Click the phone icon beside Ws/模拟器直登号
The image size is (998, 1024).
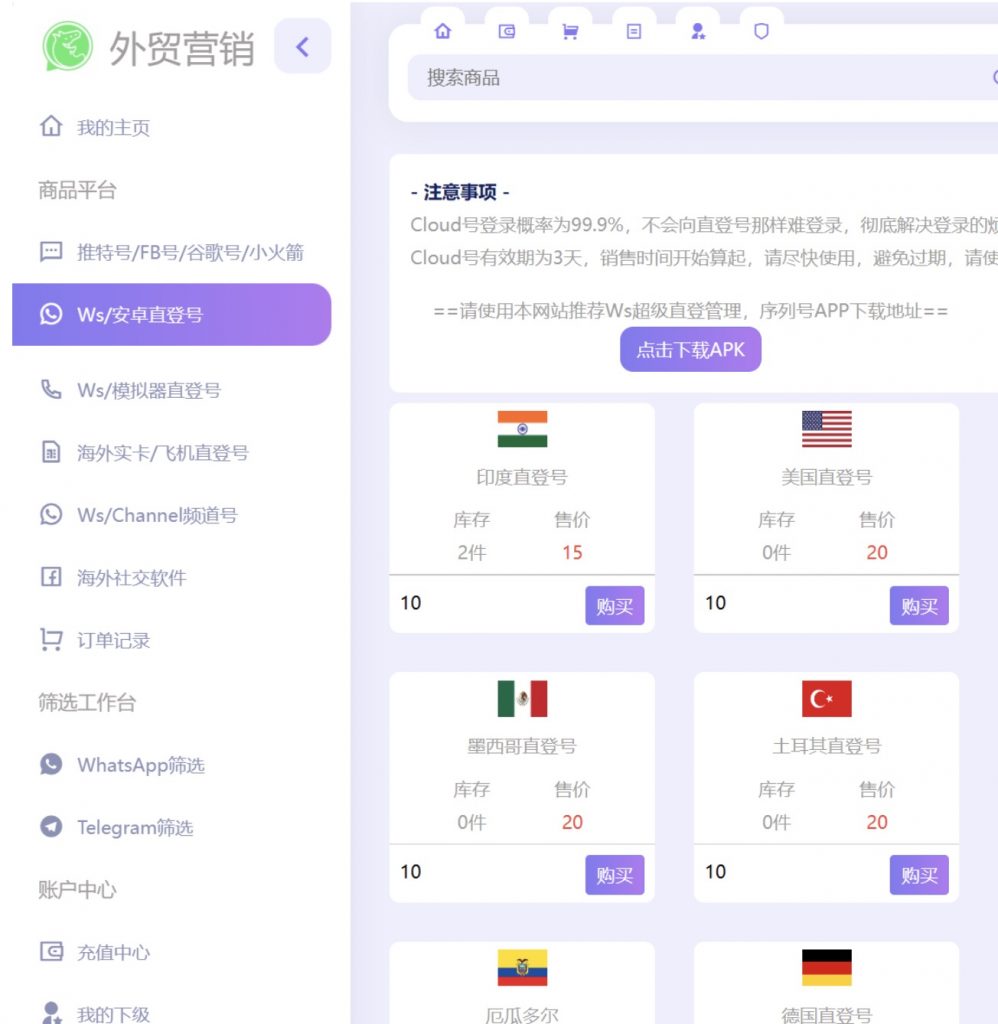click(x=51, y=389)
